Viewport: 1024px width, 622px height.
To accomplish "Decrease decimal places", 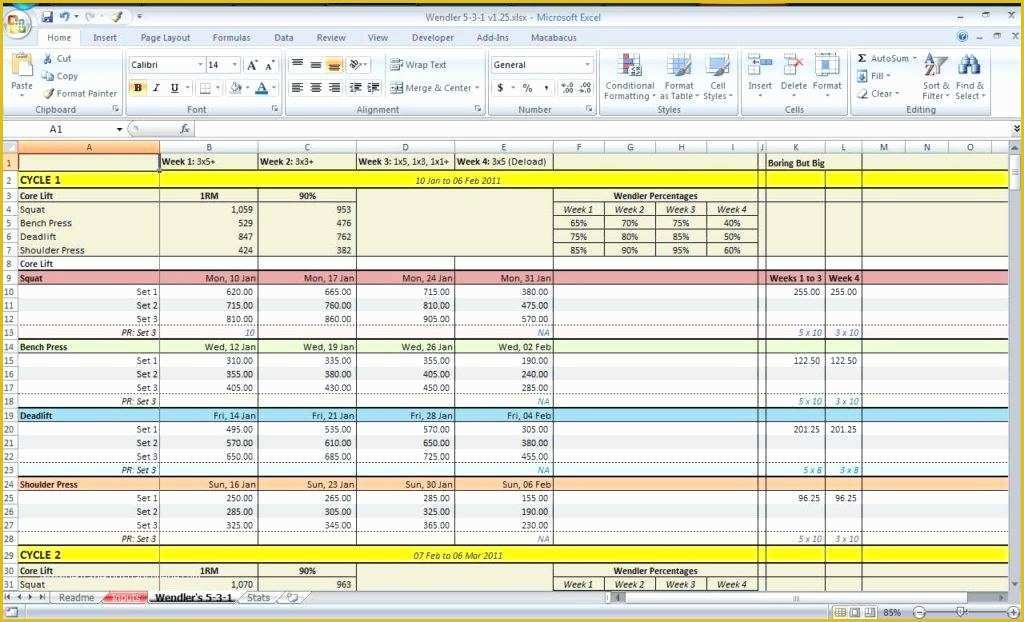I will coord(585,88).
